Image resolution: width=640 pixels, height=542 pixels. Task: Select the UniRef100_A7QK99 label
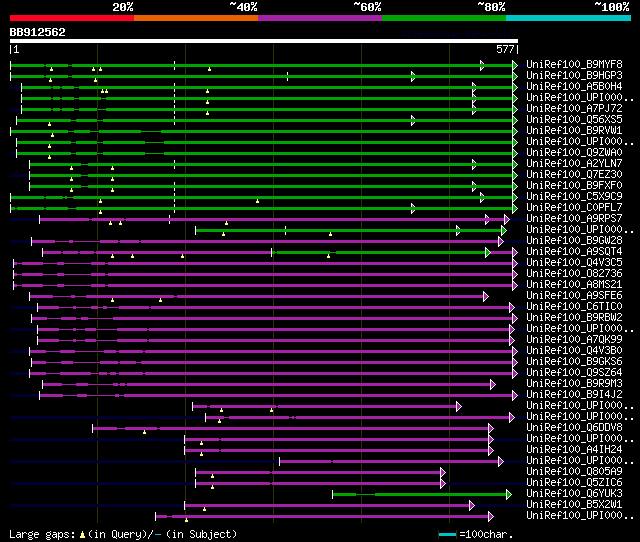(x=574, y=340)
